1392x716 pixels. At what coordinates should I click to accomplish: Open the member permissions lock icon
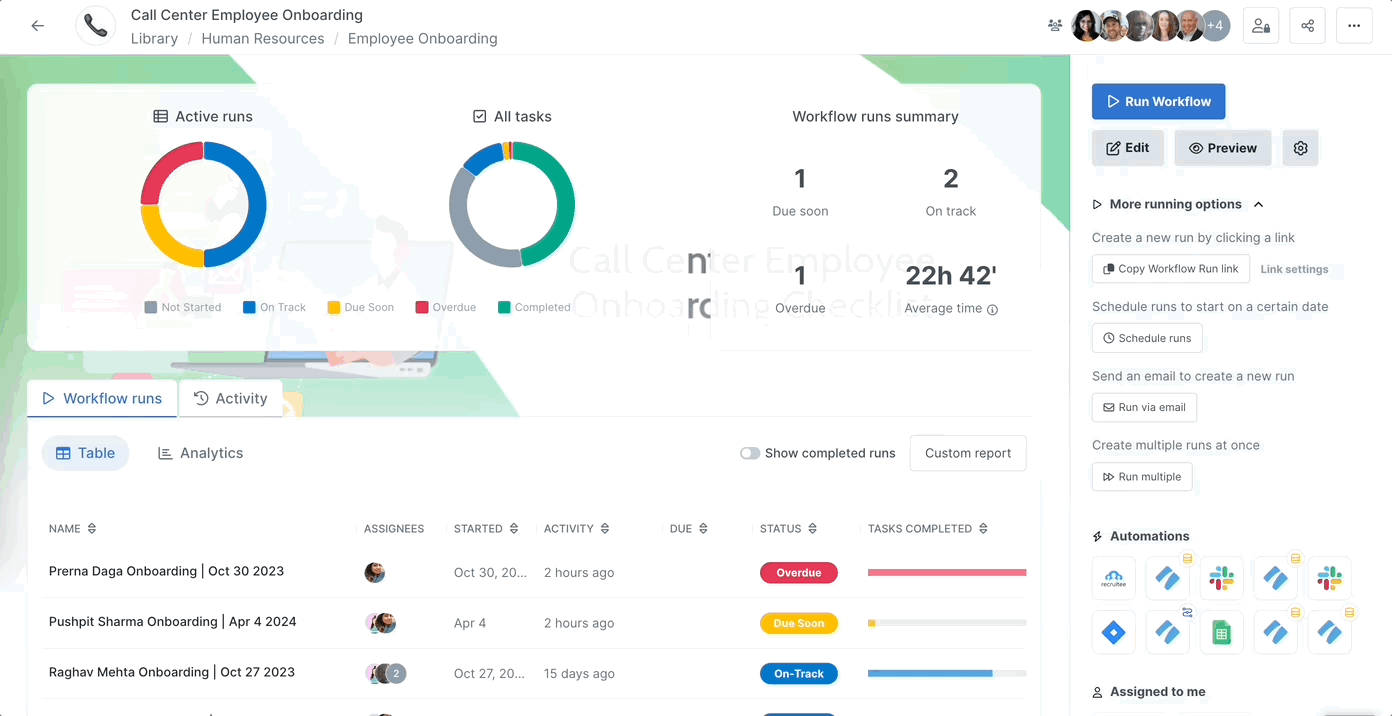1261,26
